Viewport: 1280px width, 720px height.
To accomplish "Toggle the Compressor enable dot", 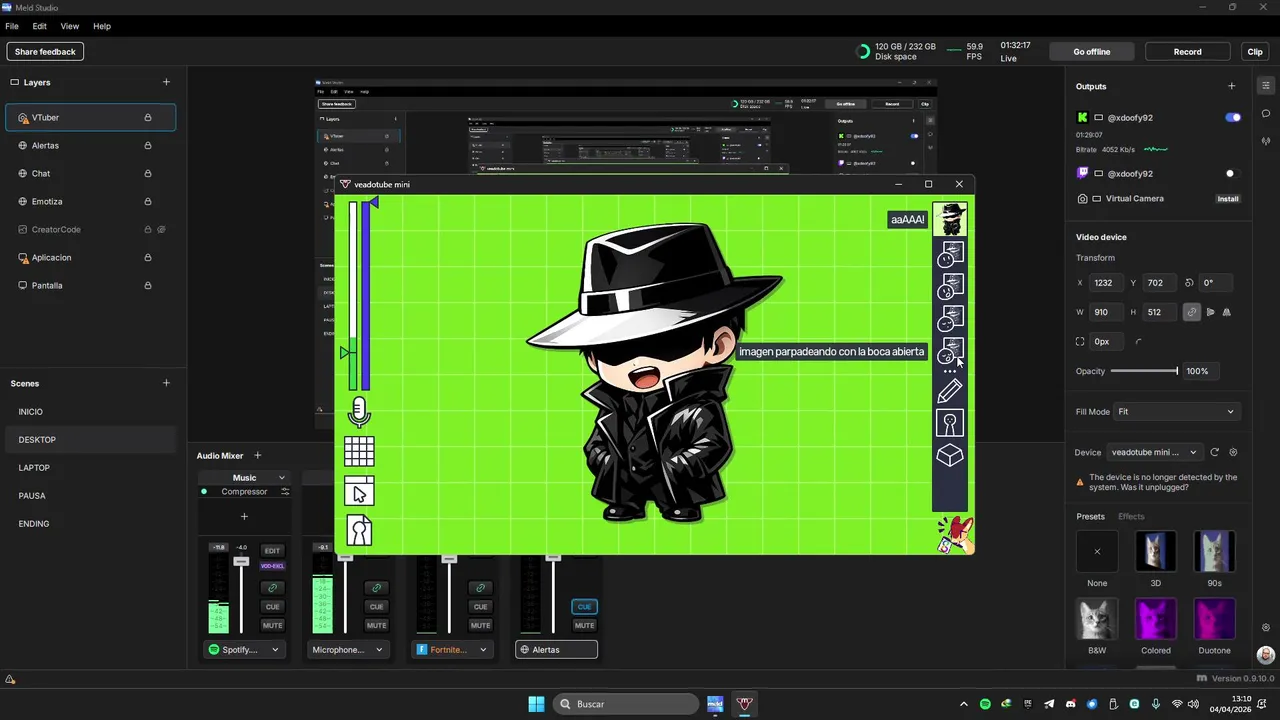I will (204, 492).
